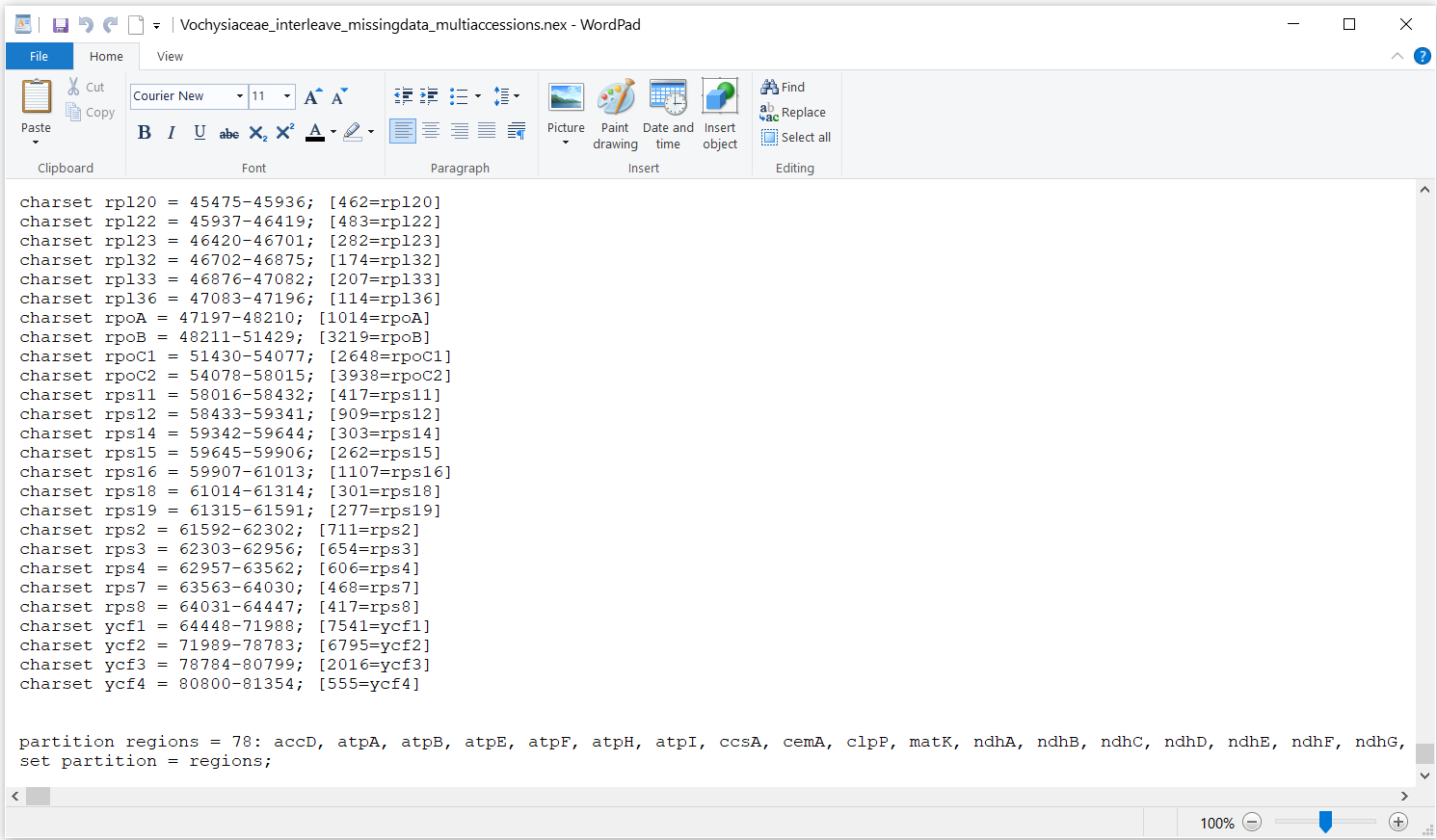
Task: Click Select all in the Editing group
Action: click(796, 137)
